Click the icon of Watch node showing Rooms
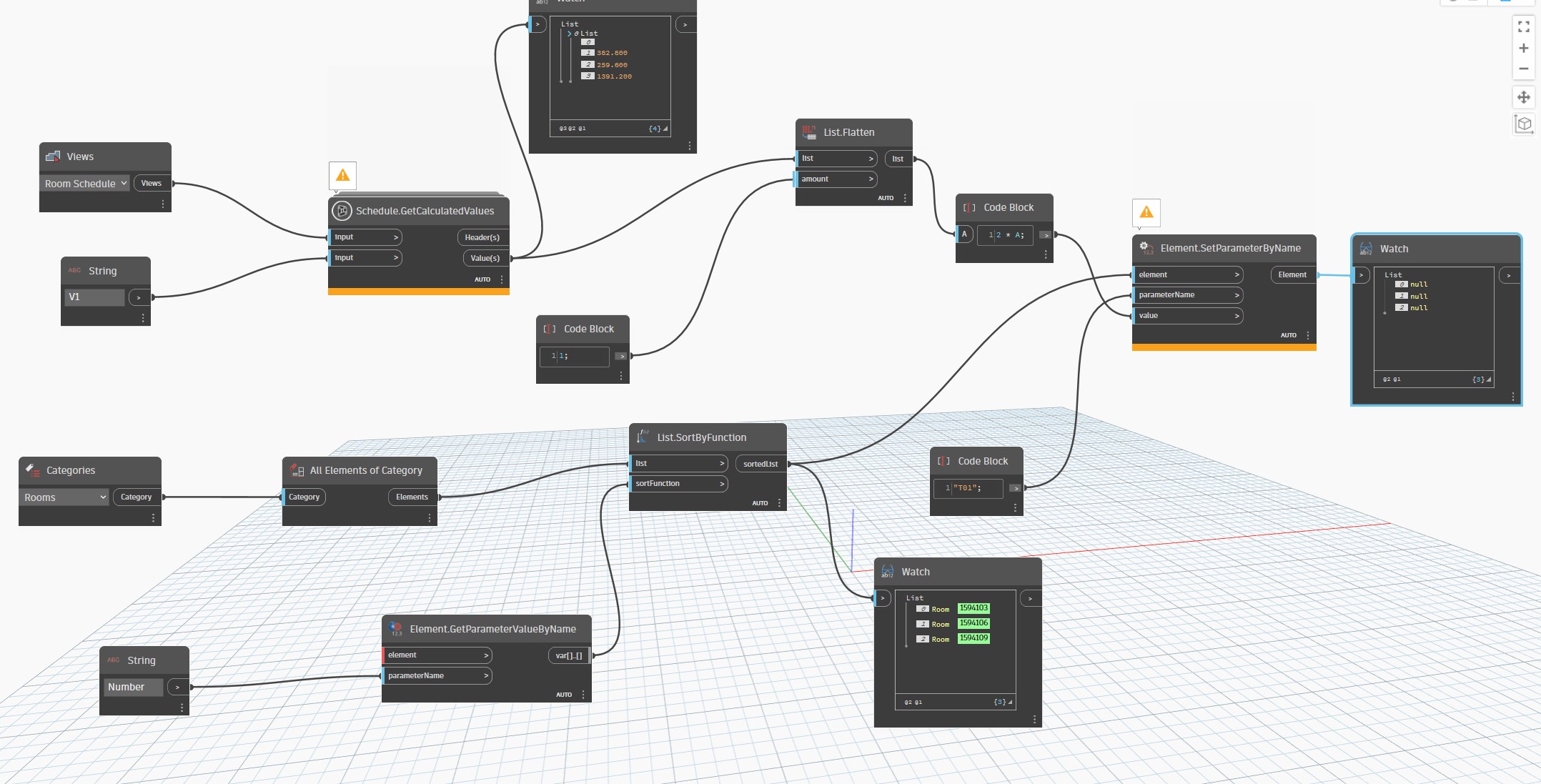Screen dimensions: 1541x784 (888, 572)
